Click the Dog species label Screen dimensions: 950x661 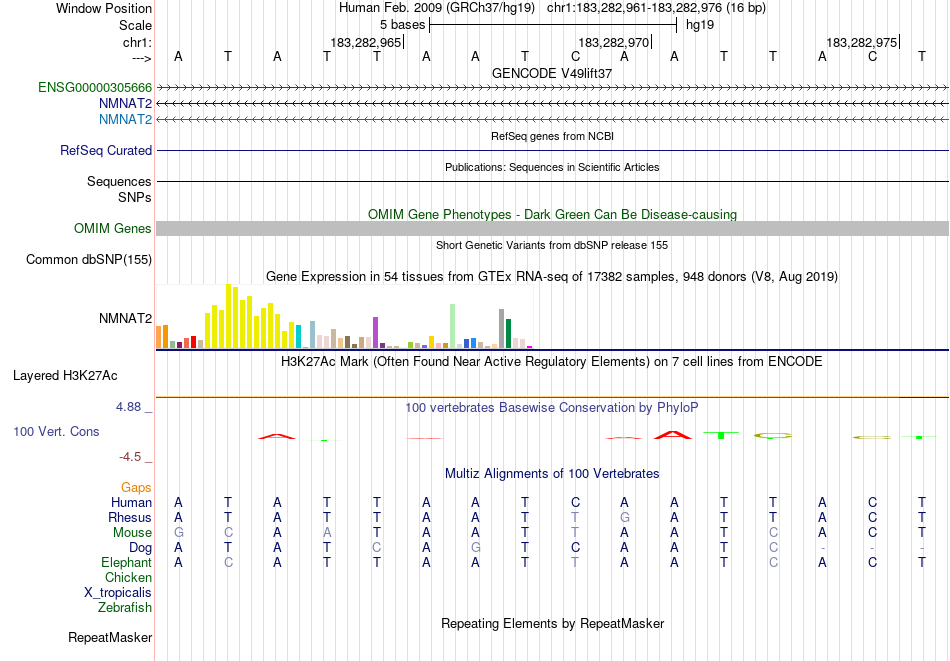point(141,548)
